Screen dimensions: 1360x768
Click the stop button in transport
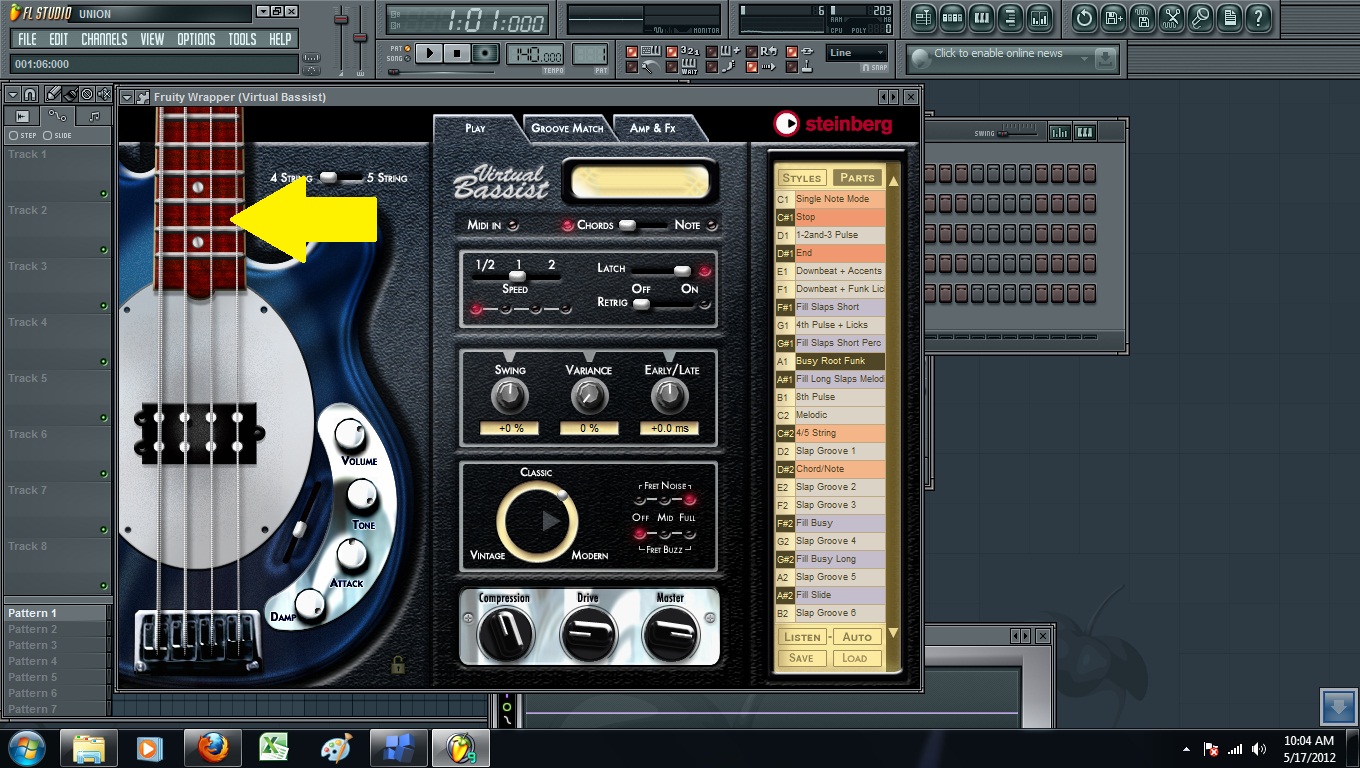457,54
